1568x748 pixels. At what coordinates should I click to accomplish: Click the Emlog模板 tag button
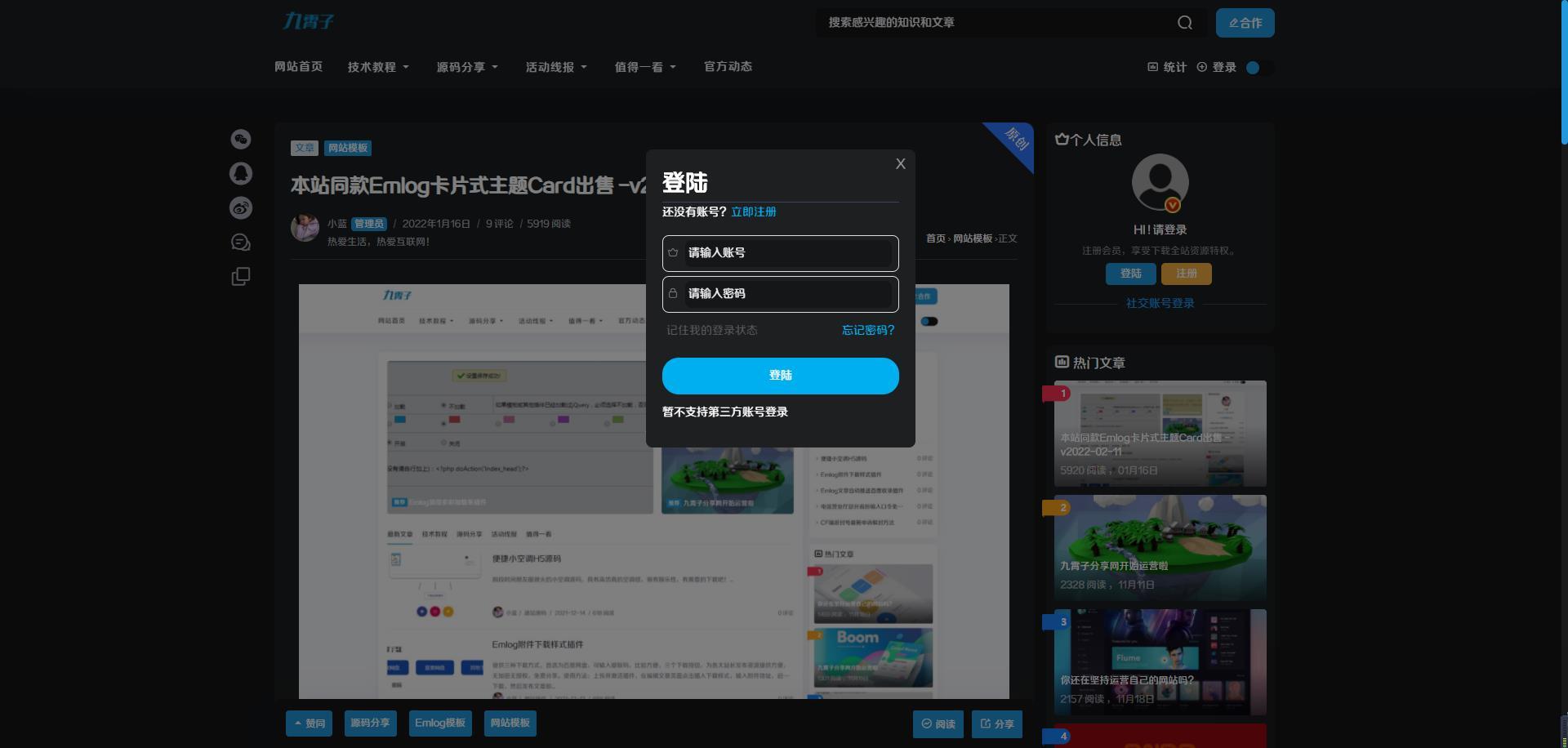pos(440,724)
